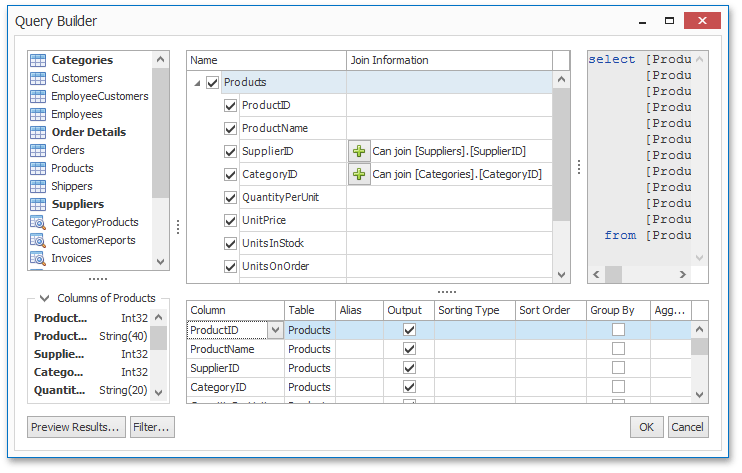Click Sorting Type cell for SupplierID row
The image size is (742, 473).
pyautogui.click(x=475, y=368)
